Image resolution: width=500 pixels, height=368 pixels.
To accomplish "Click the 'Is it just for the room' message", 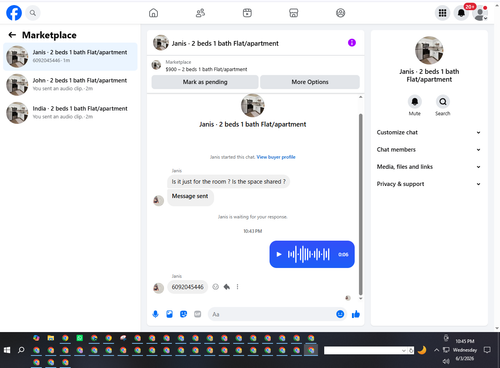I will (x=229, y=182).
